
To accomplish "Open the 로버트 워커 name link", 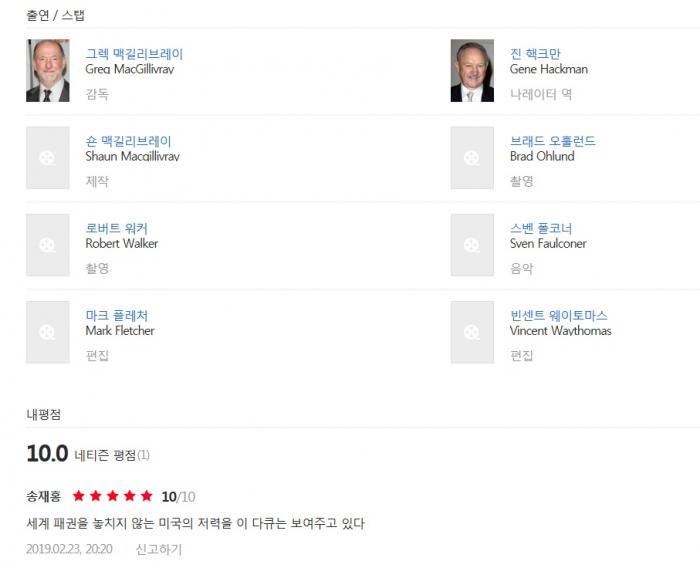I will coord(116,228).
